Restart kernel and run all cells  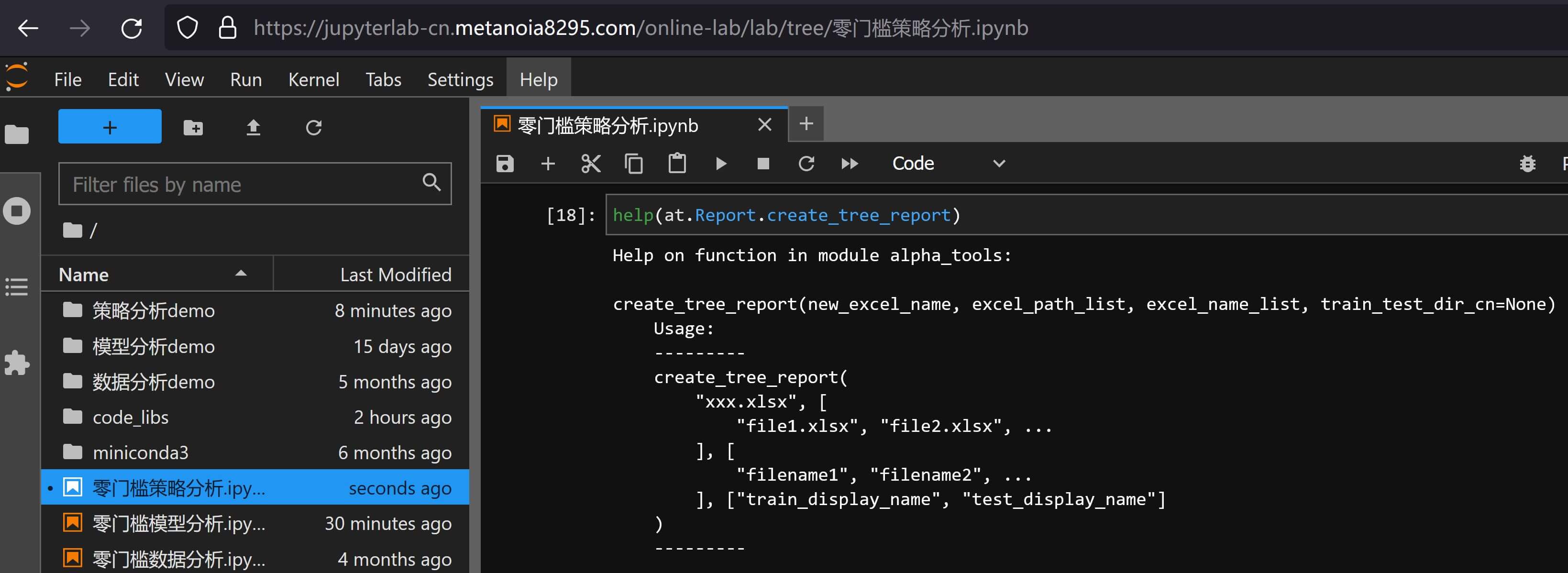click(x=849, y=163)
